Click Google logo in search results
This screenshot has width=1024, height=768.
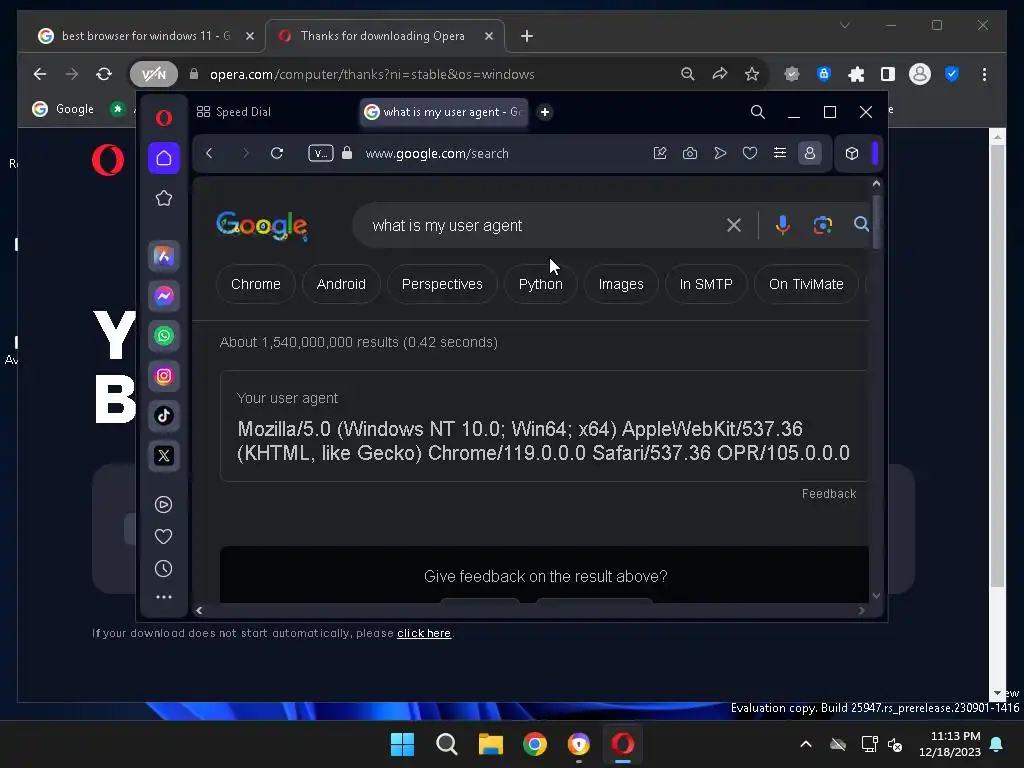pyautogui.click(x=262, y=226)
